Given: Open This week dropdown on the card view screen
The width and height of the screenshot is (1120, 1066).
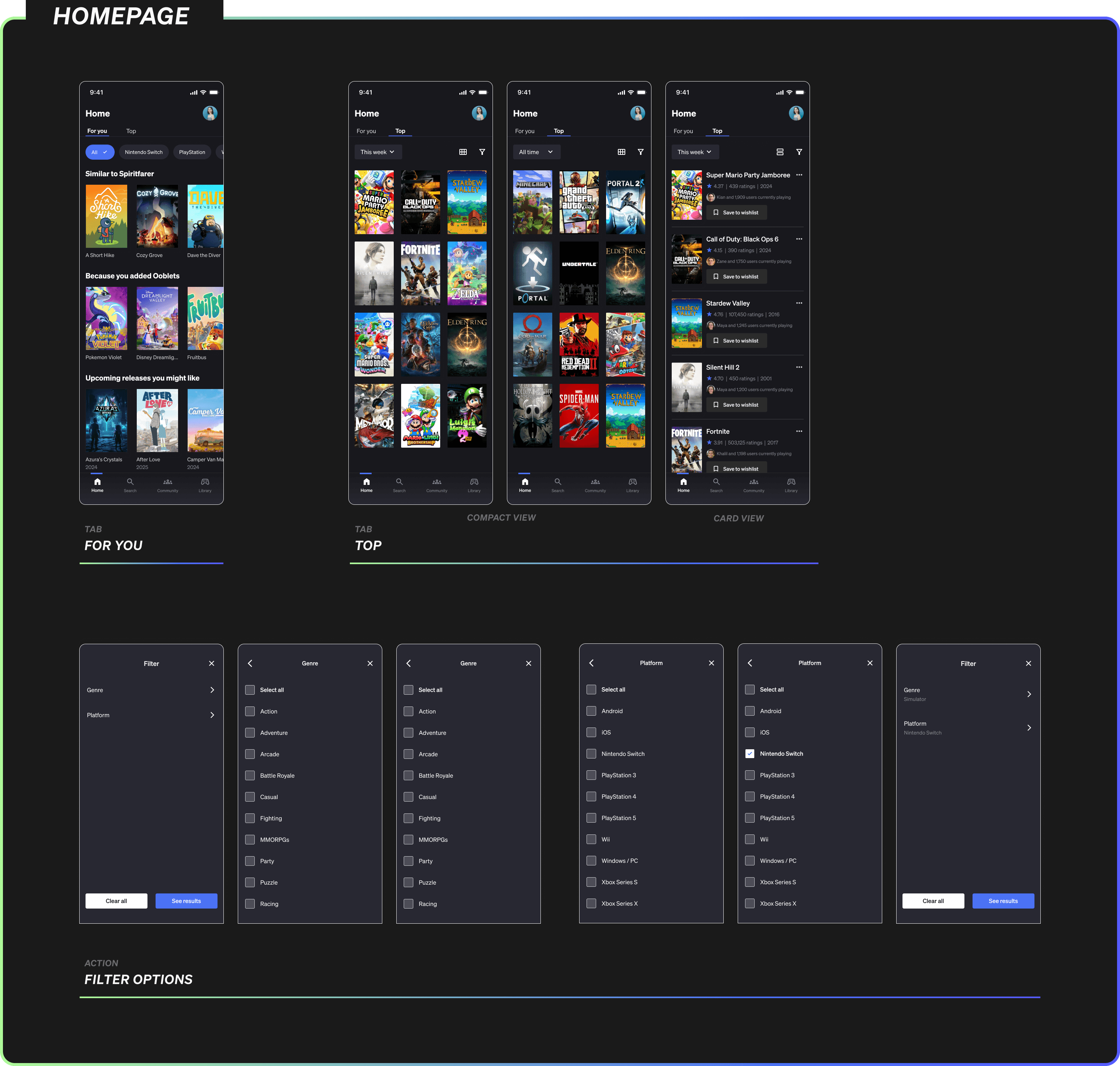Looking at the screenshot, I should (695, 152).
